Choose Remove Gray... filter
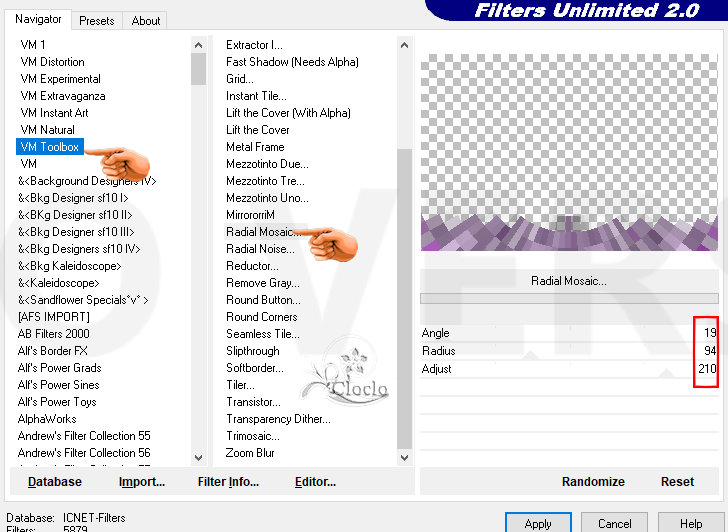Viewport: 728px width, 532px height. click(x=263, y=283)
